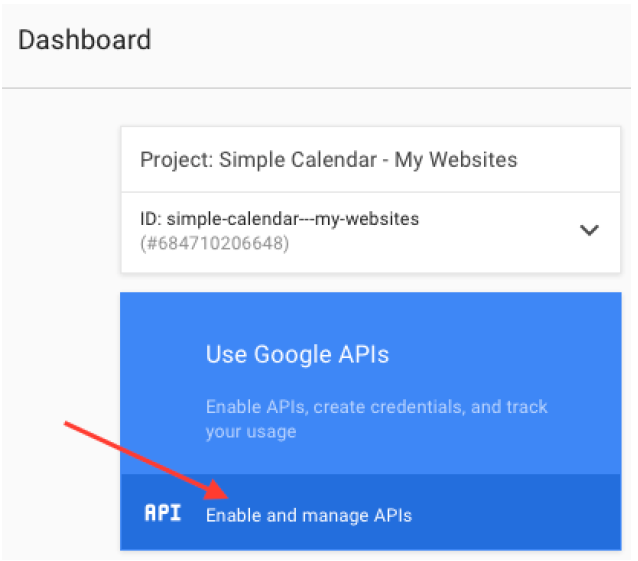The width and height of the screenshot is (638, 561).
Task: Click the dark blue card footer bar
Action: tap(371, 512)
